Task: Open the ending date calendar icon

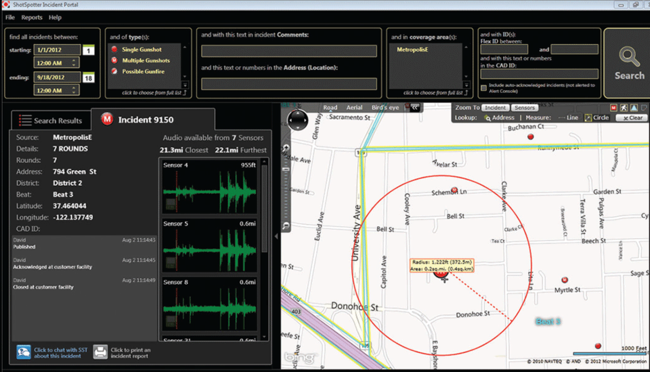Action: tap(88, 78)
